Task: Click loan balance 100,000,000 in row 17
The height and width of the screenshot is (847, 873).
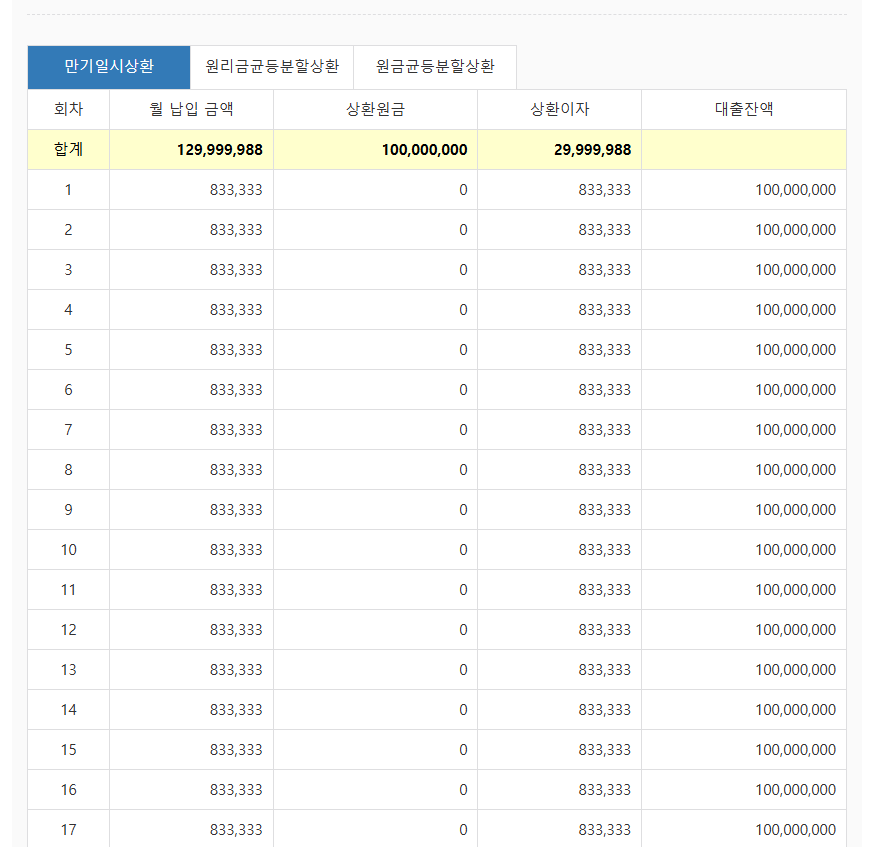Action: tap(796, 830)
